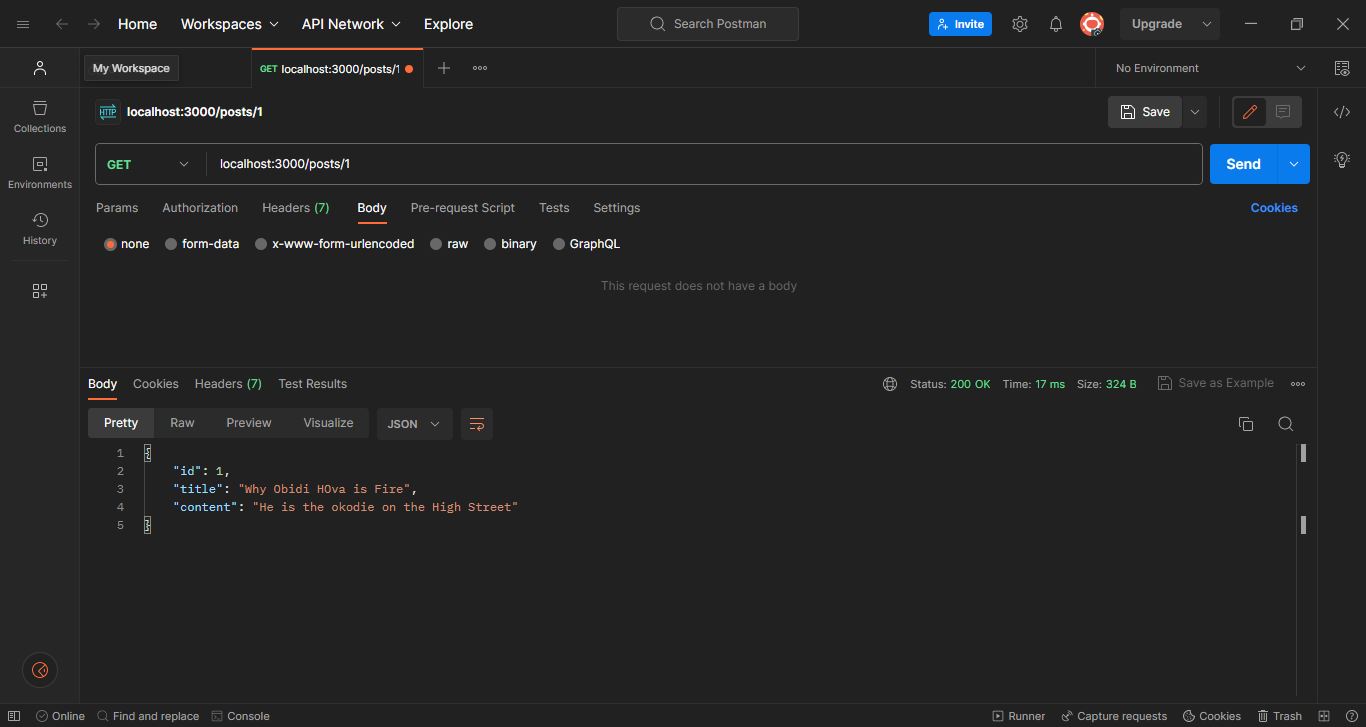The width and height of the screenshot is (1366, 727).
Task: Open the user avatar menu
Action: coord(1092,24)
